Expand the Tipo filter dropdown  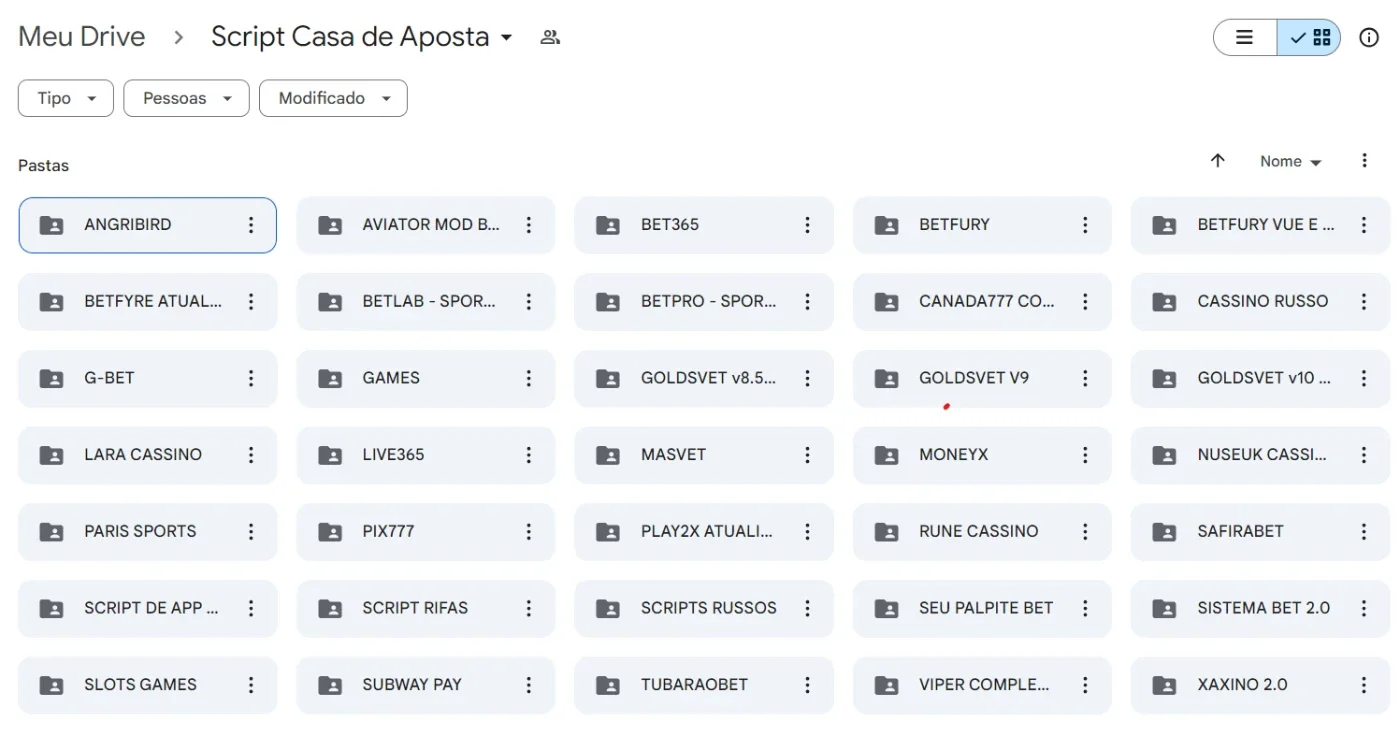66,98
